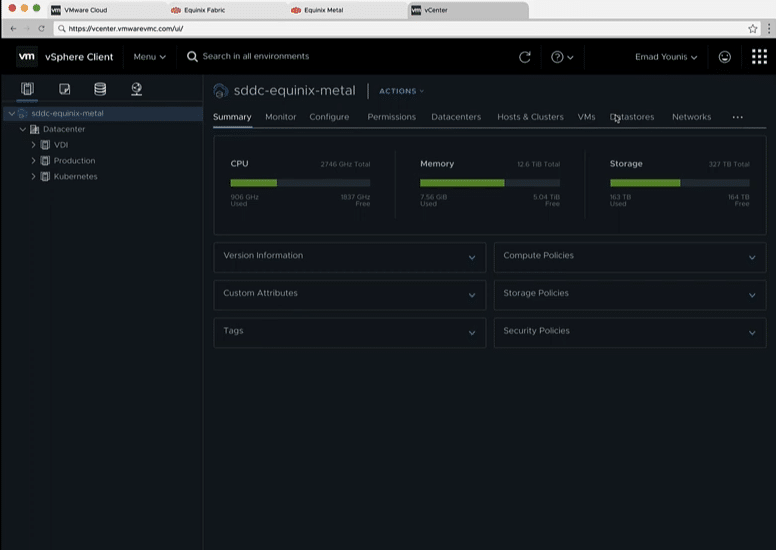The image size is (776, 550).
Task: Open the Datastores tab
Action: 632,117
